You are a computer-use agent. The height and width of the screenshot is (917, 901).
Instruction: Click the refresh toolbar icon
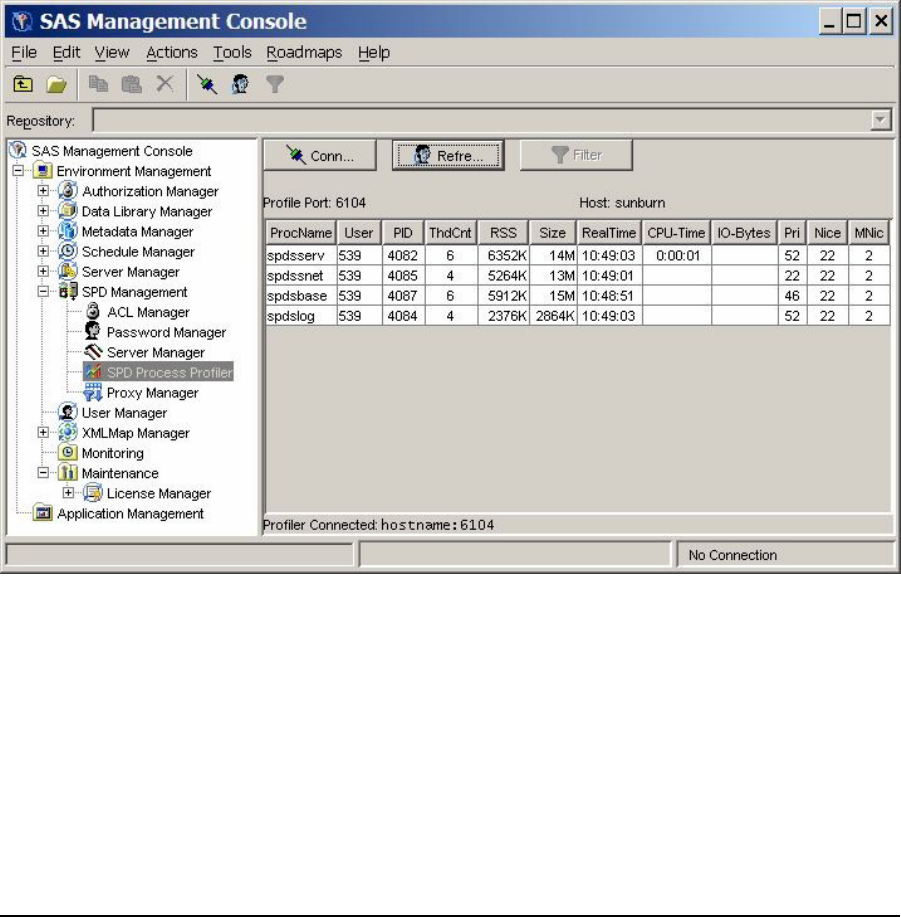(240, 84)
